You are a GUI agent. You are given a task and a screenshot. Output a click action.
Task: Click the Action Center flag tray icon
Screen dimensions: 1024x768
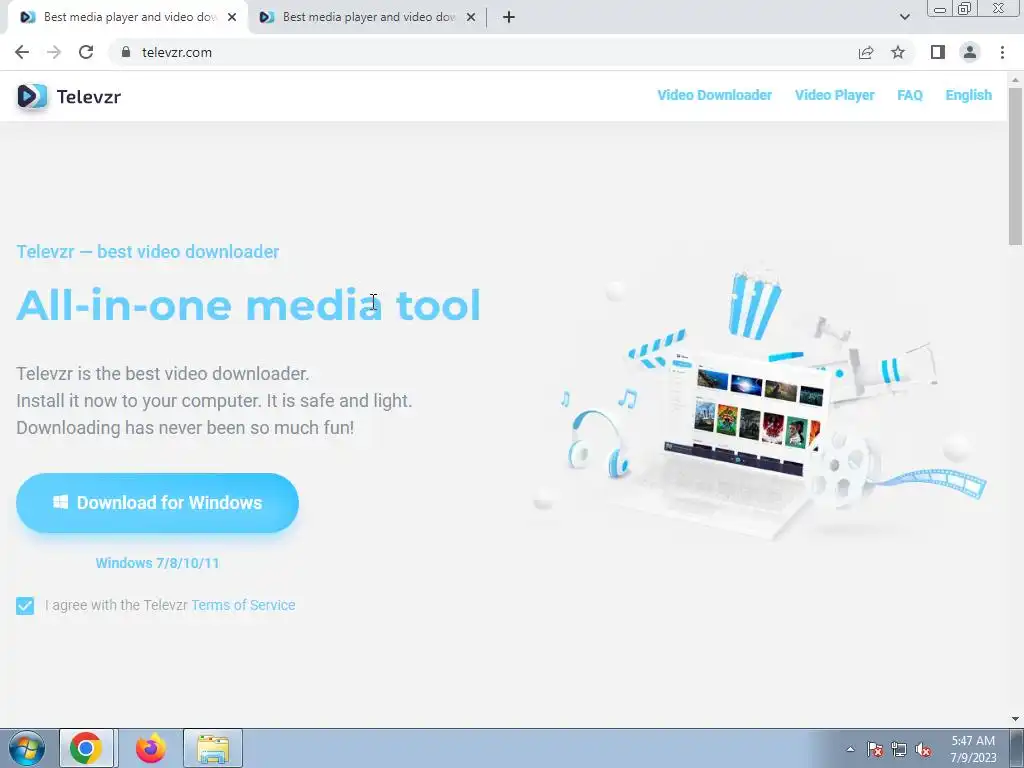875,749
